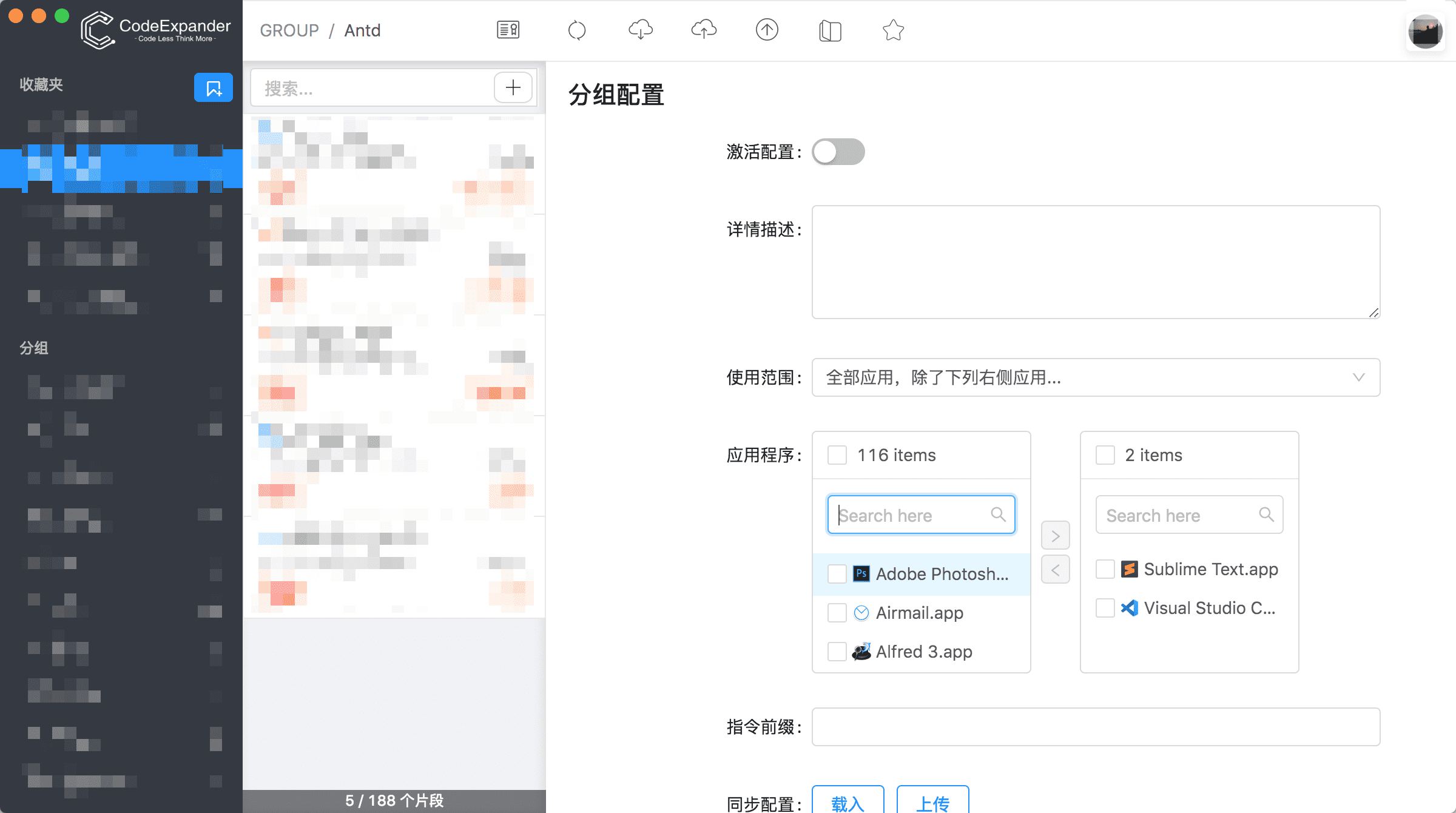The height and width of the screenshot is (813, 1456).
Task: Click the star favorite icon
Action: coord(893,30)
